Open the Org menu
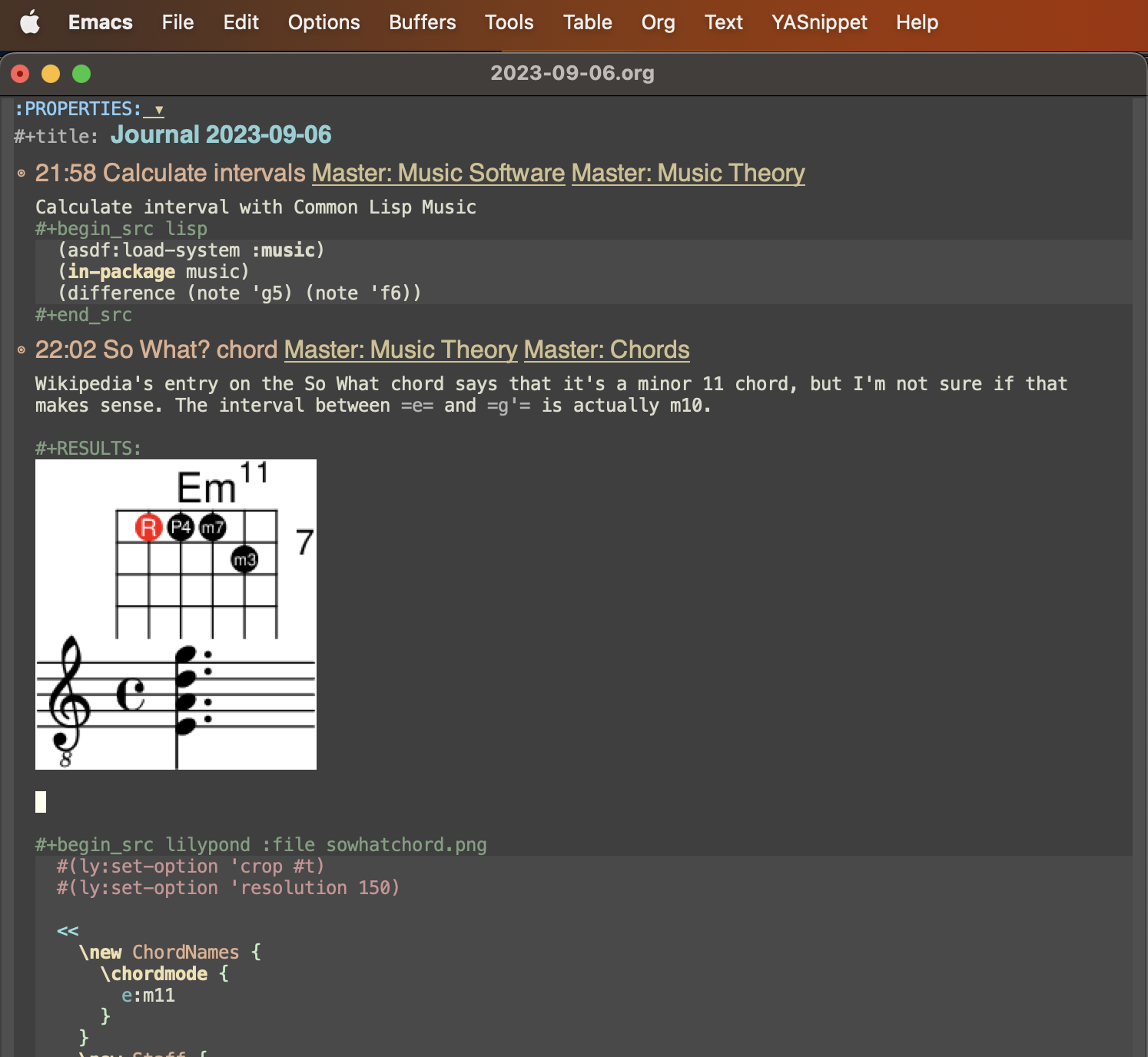The height and width of the screenshot is (1057, 1148). (659, 22)
